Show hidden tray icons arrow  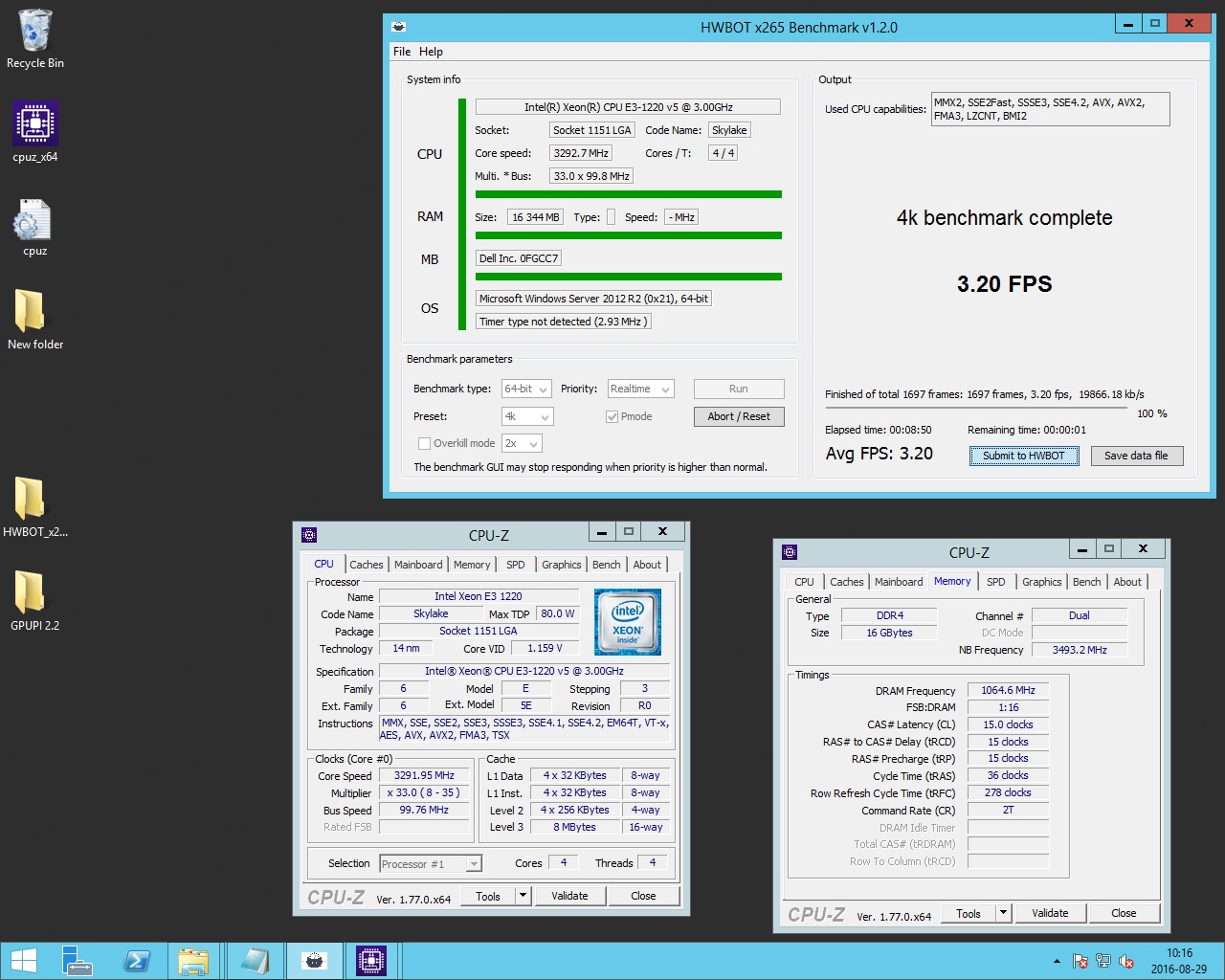coord(1057,961)
